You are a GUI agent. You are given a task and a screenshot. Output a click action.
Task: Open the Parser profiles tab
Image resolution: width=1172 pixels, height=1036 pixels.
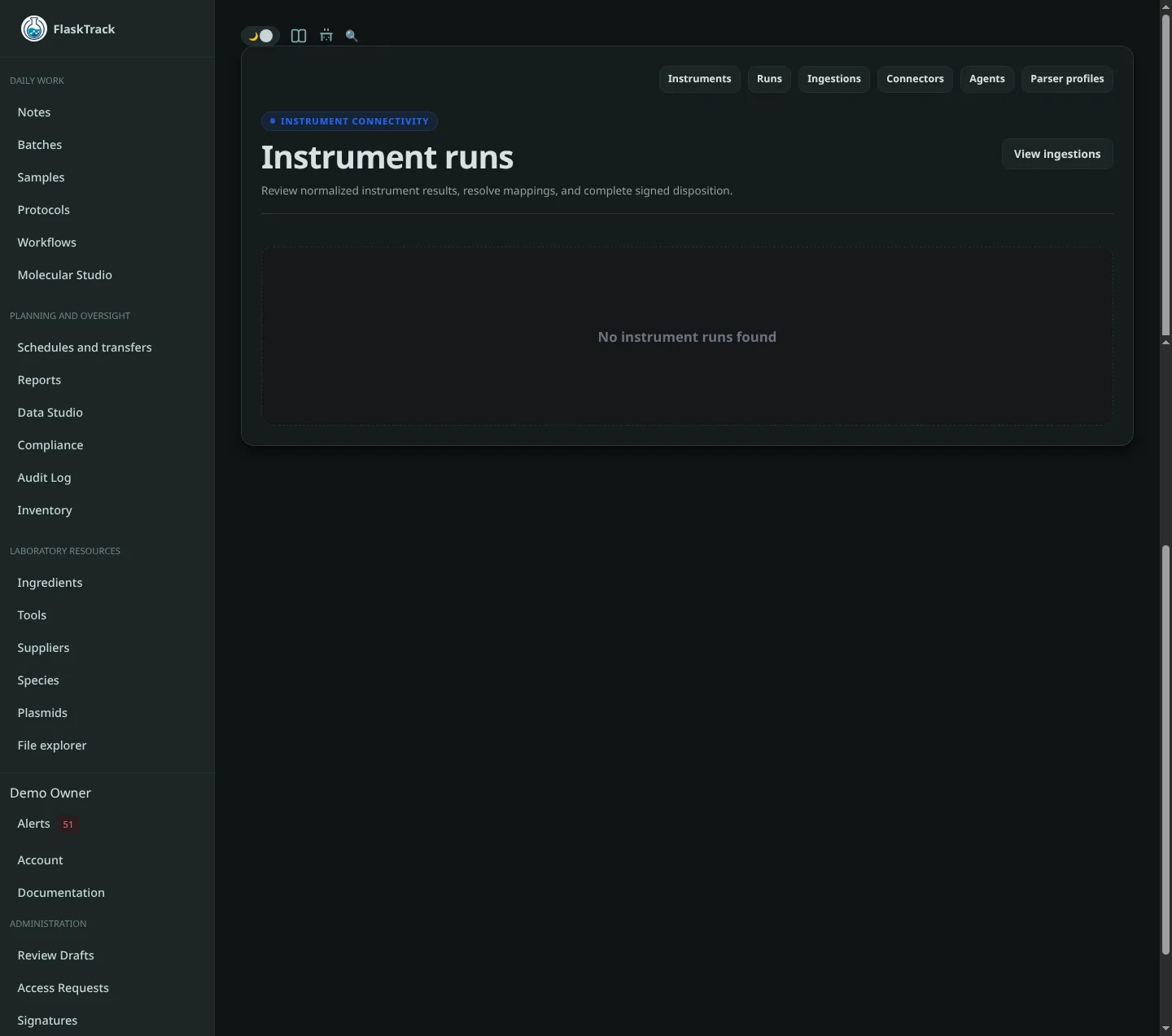coord(1067,79)
